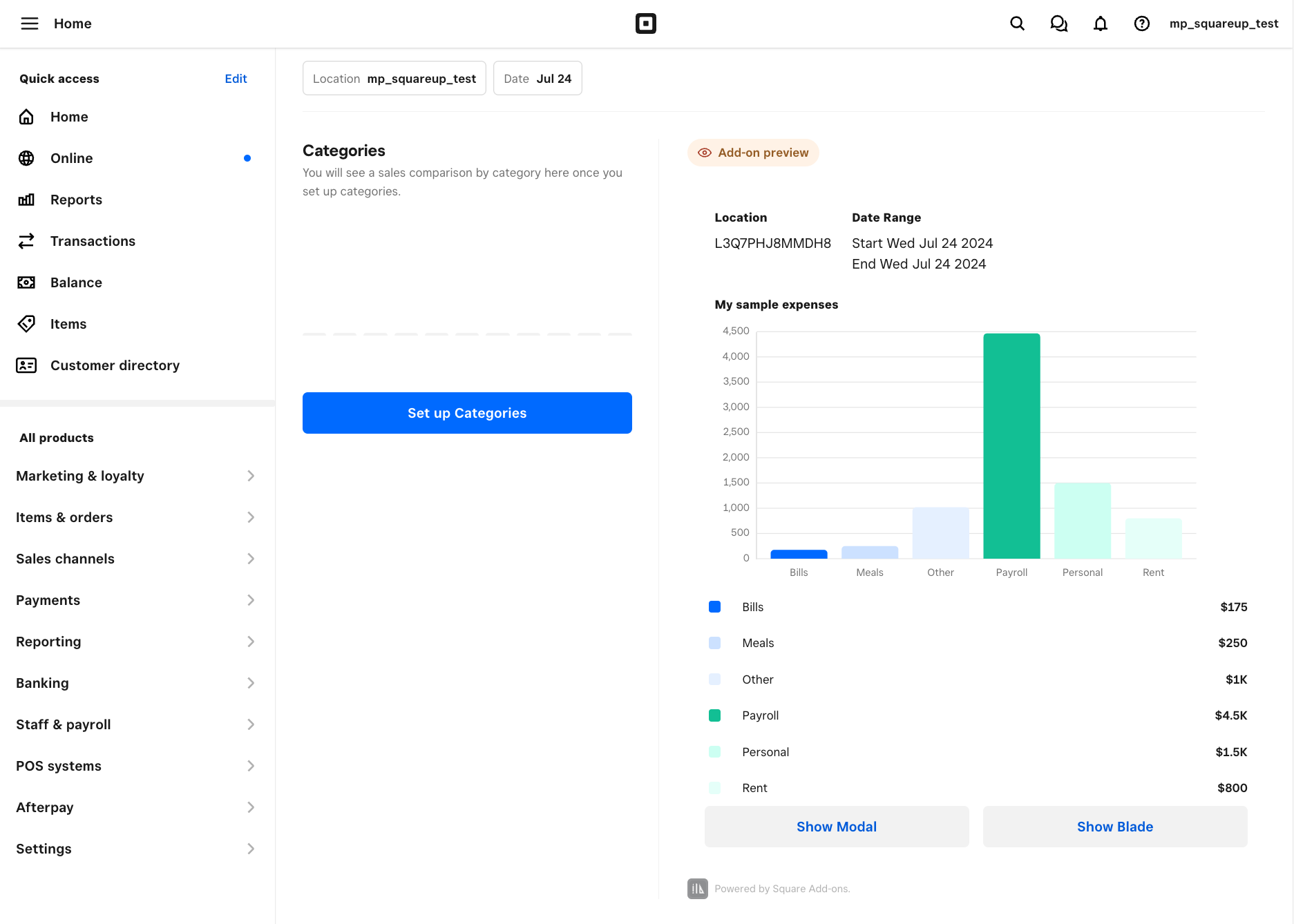The height and width of the screenshot is (924, 1294).
Task: Click the Other bar in chart
Action: (x=940, y=533)
